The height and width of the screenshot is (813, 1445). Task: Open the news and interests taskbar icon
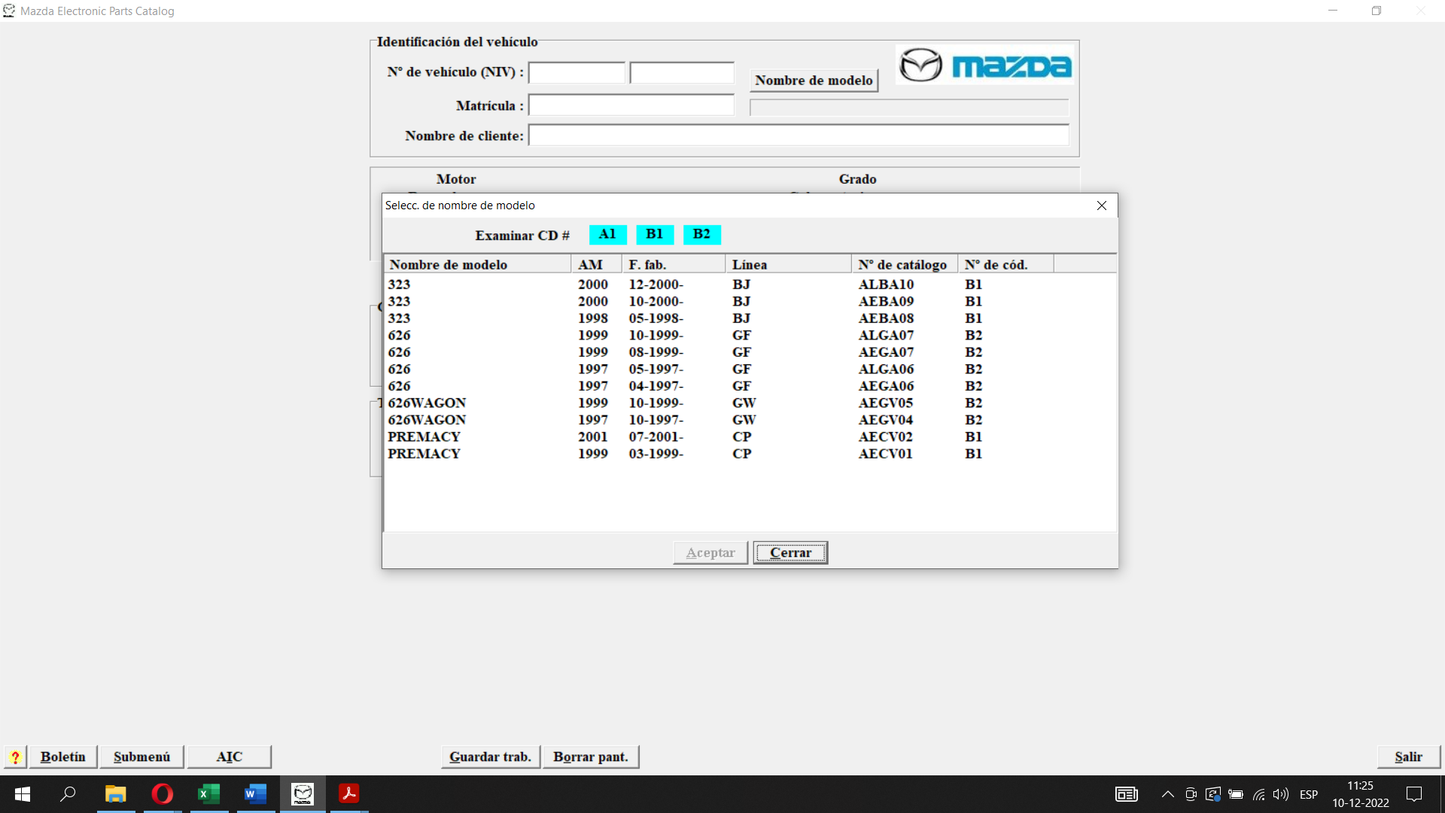pos(1127,795)
